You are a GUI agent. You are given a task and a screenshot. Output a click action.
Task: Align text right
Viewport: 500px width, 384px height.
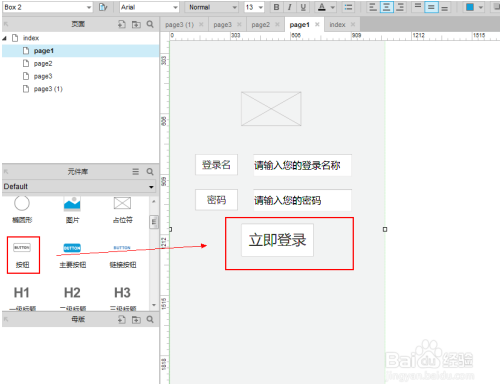[x=400, y=7]
